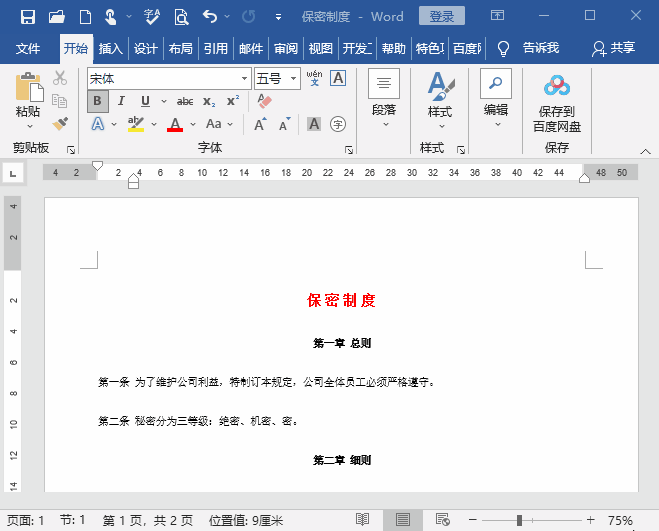Click the Clear Formatting eraser icon
This screenshot has width=659, height=531.
click(x=264, y=101)
